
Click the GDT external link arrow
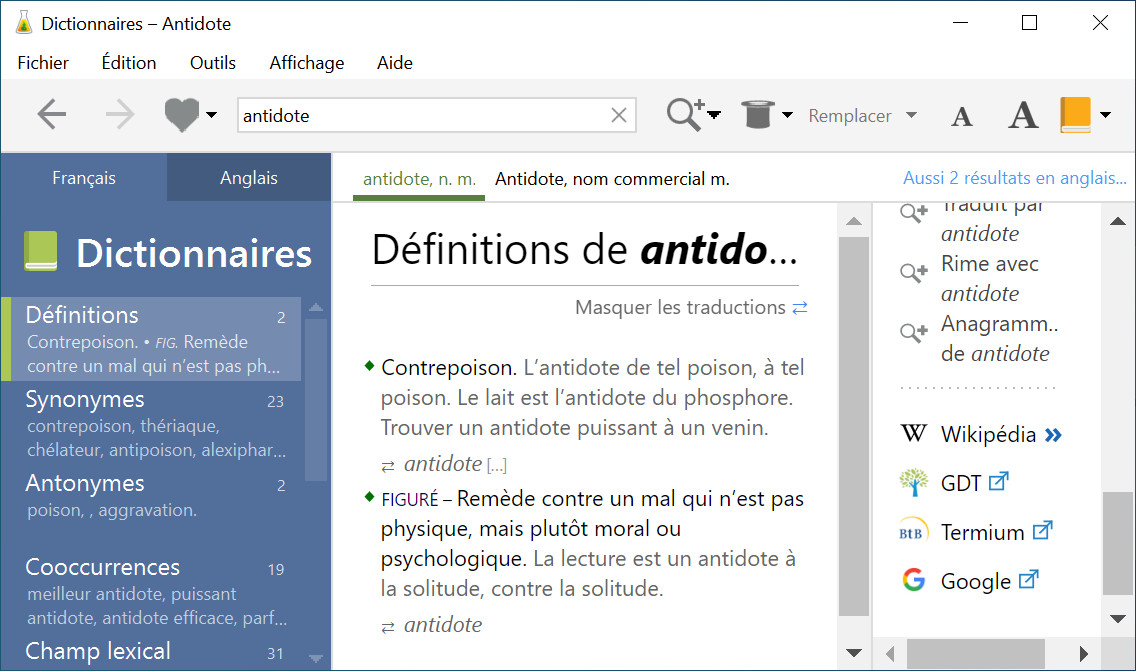(999, 481)
